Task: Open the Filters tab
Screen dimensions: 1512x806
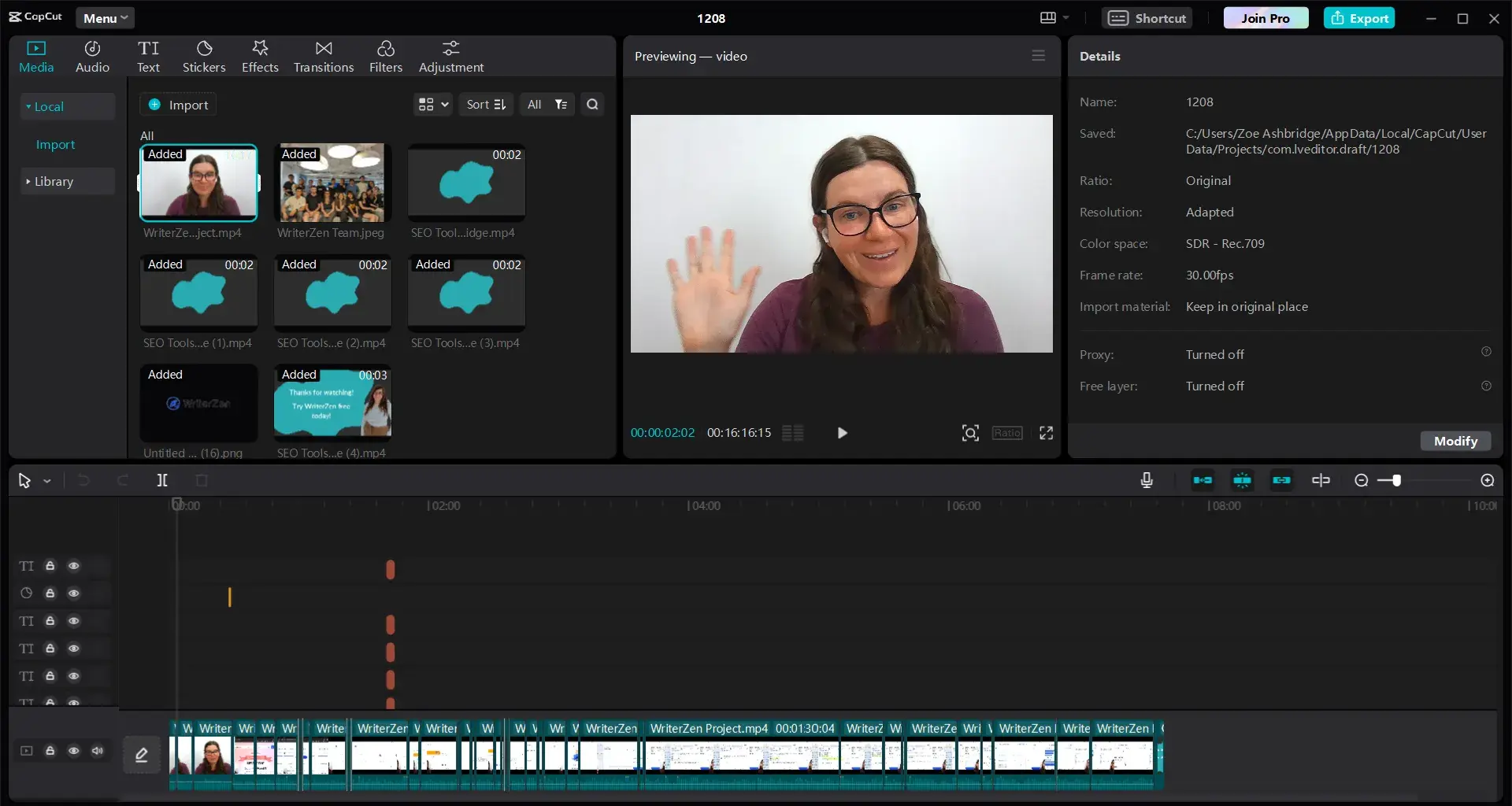Action: (386, 57)
